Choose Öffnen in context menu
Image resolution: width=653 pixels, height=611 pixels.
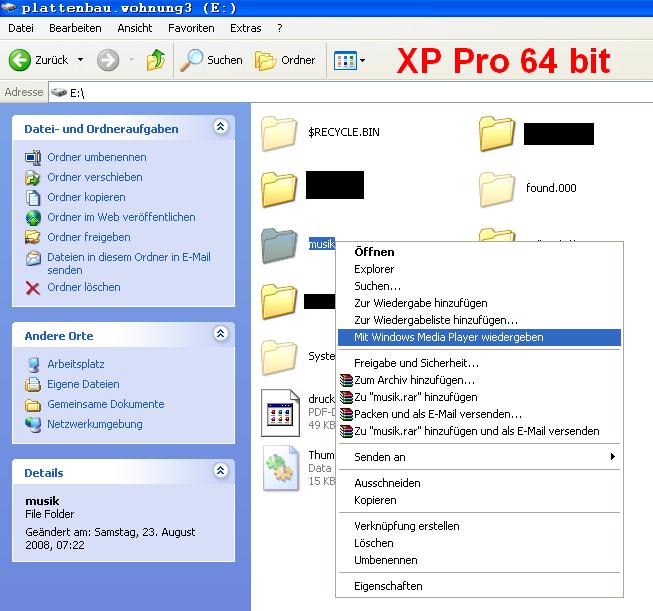click(479, 252)
